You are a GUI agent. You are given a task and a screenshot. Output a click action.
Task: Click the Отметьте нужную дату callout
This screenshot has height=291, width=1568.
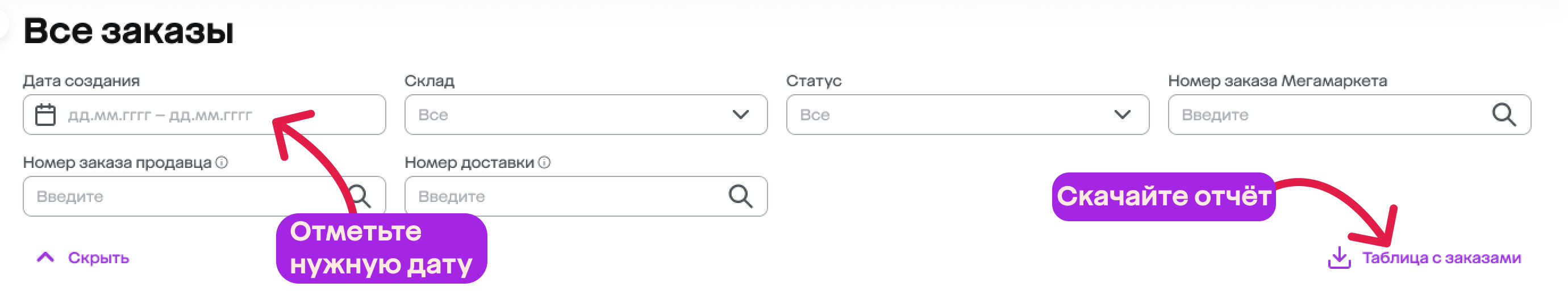[382, 248]
